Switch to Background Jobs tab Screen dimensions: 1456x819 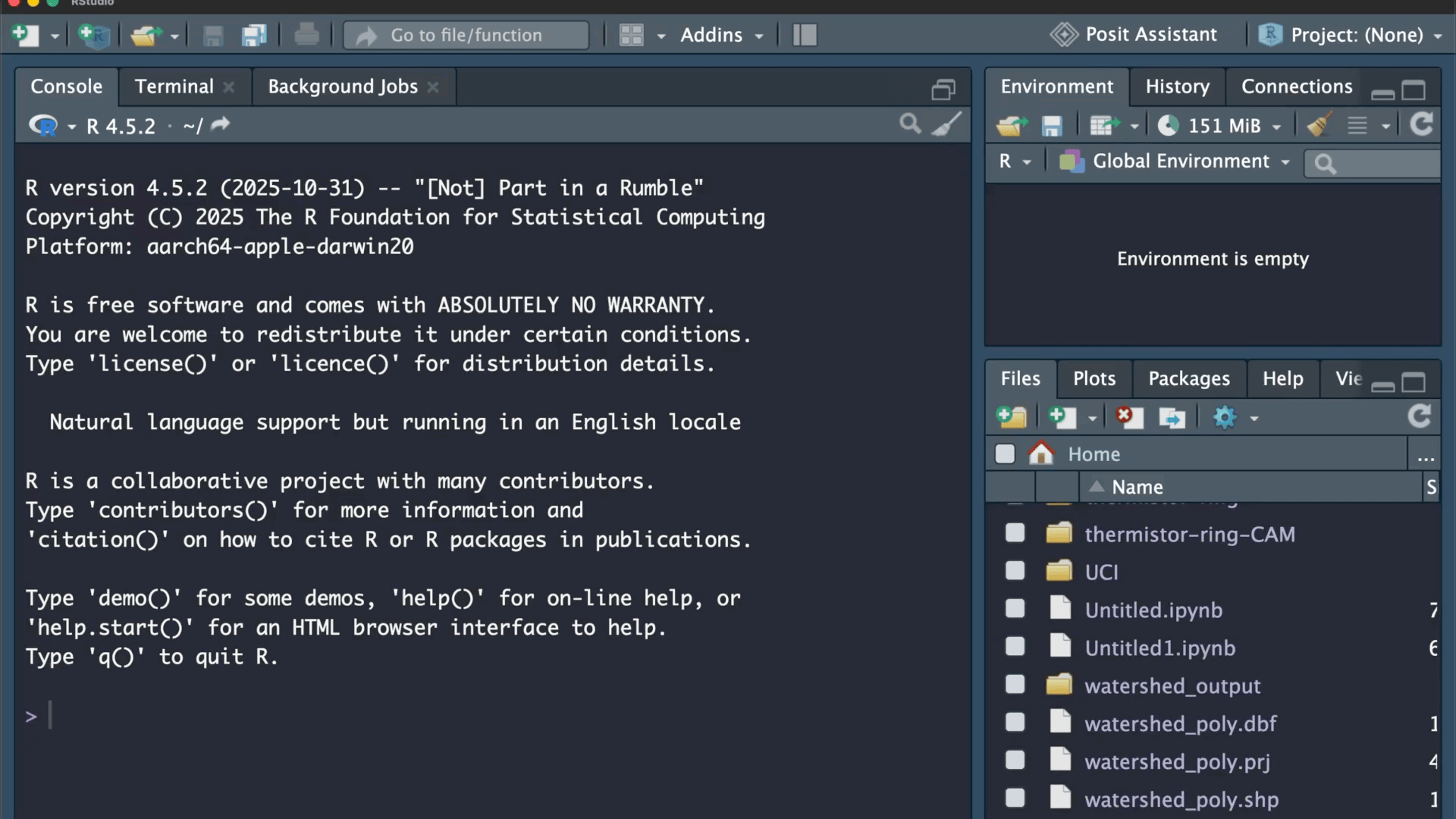343,86
